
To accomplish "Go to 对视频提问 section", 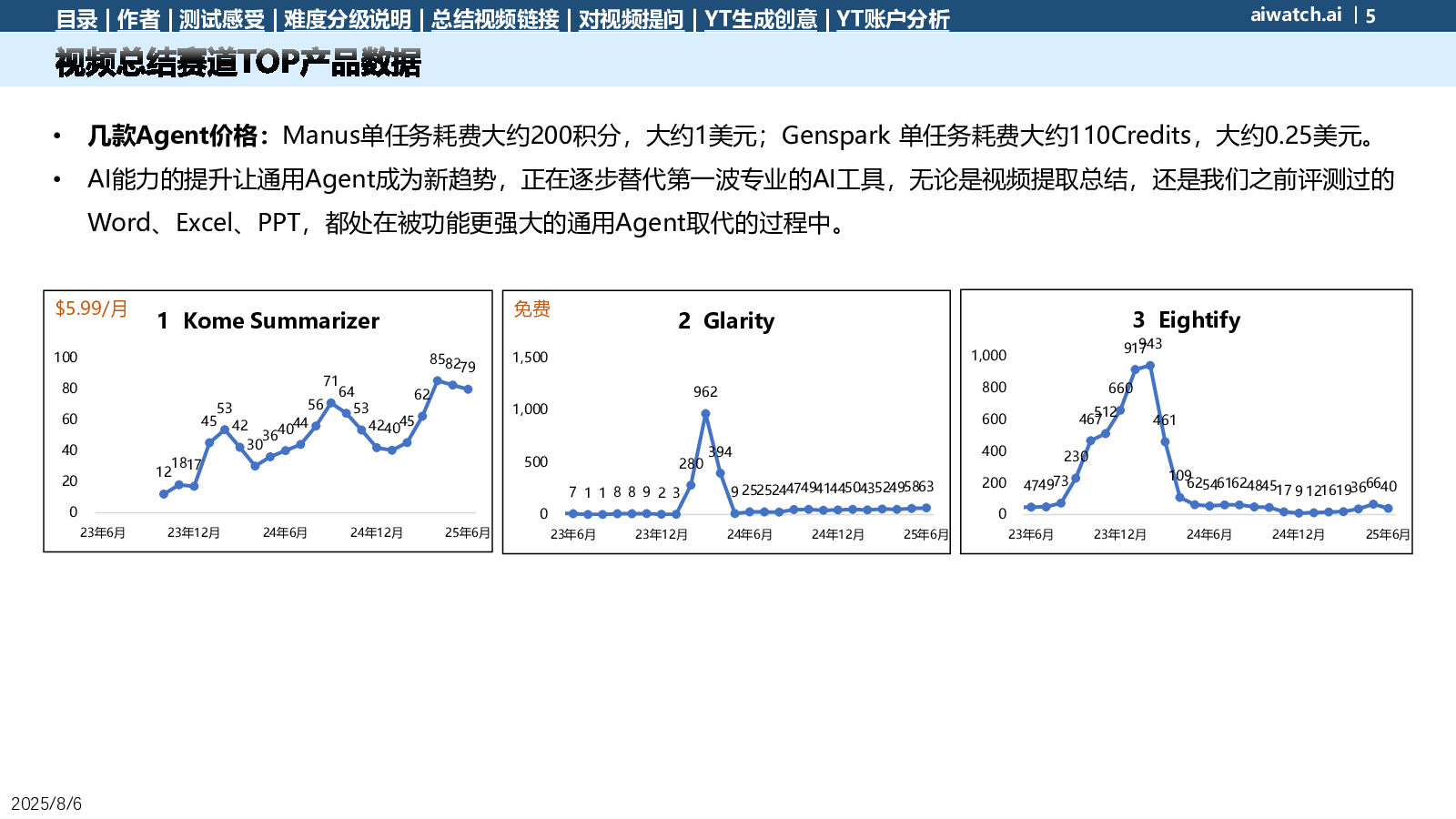I will 631,19.
